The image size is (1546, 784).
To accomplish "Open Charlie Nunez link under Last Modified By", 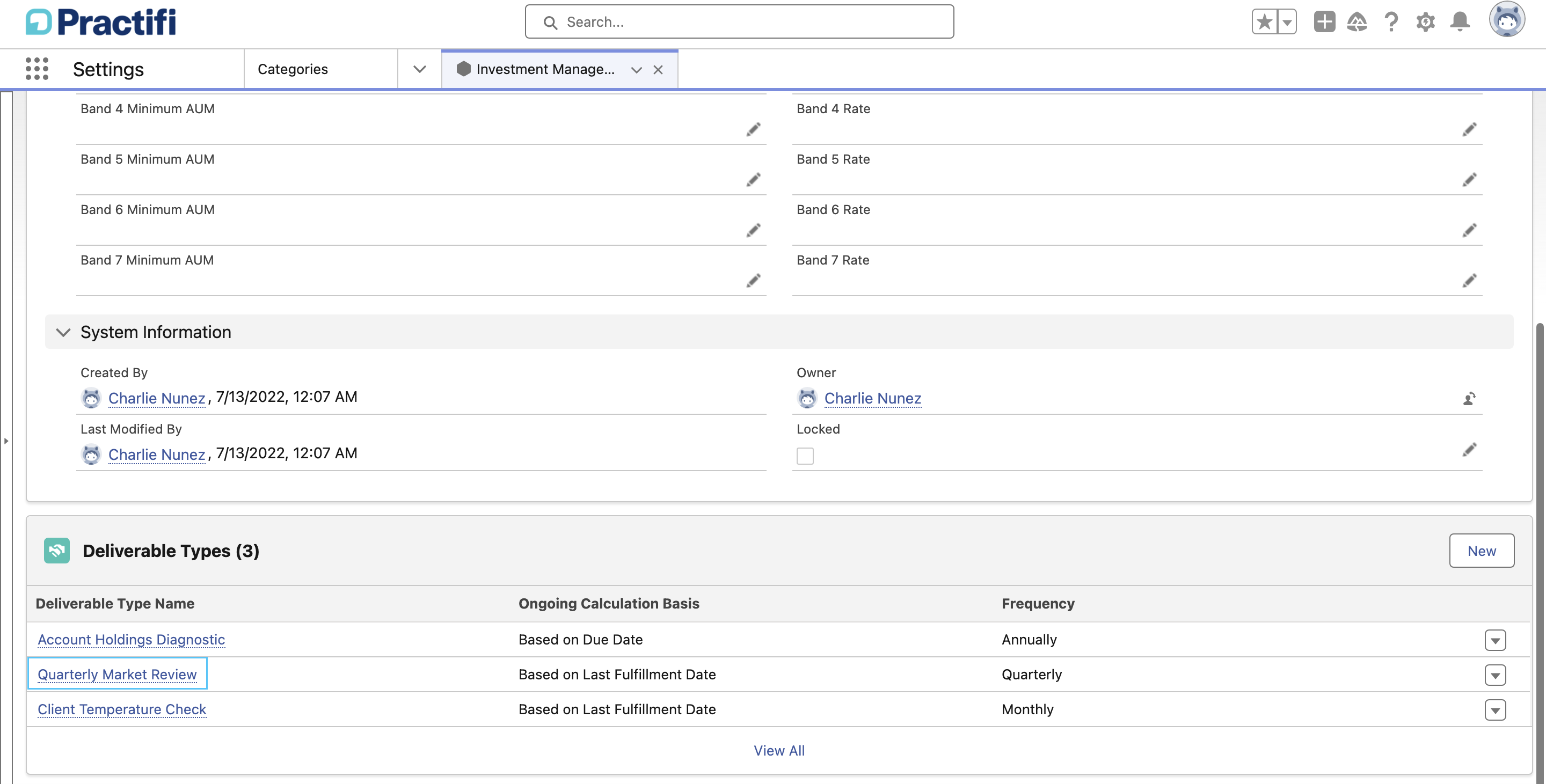I will (157, 455).
